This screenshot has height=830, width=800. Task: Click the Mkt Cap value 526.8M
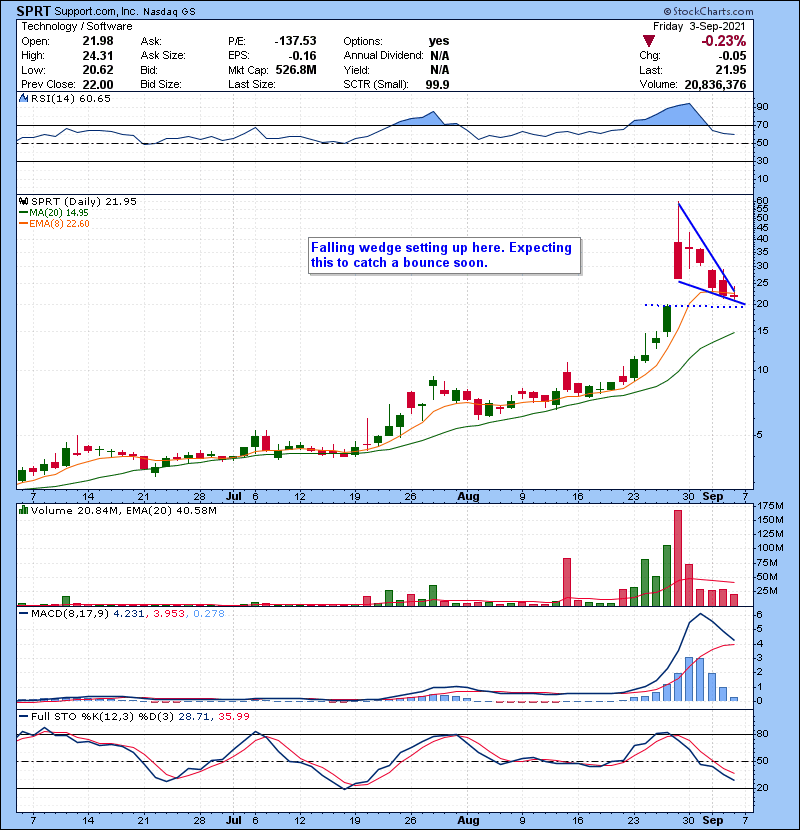296,70
